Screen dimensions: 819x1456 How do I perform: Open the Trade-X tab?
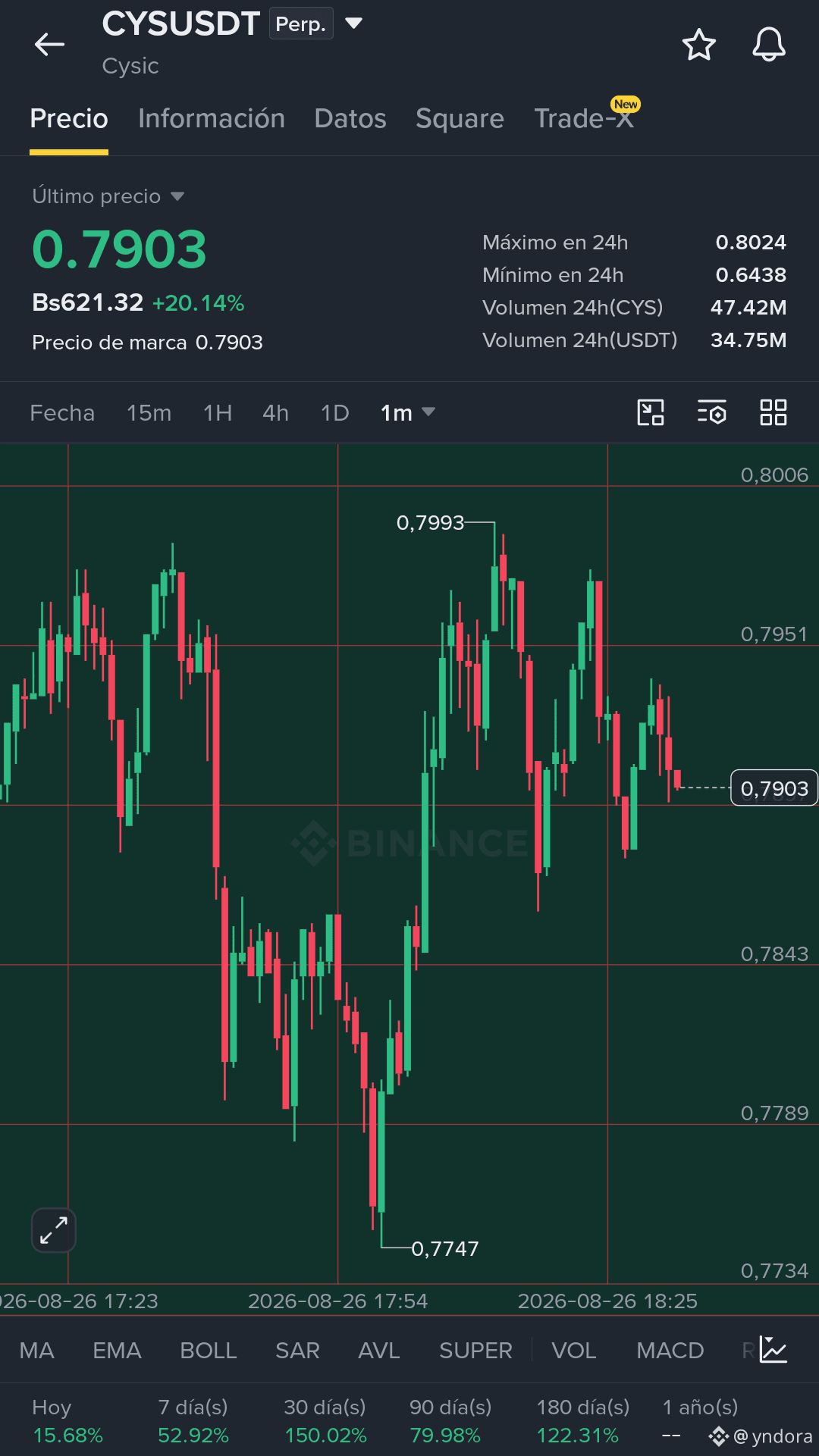coord(584,119)
